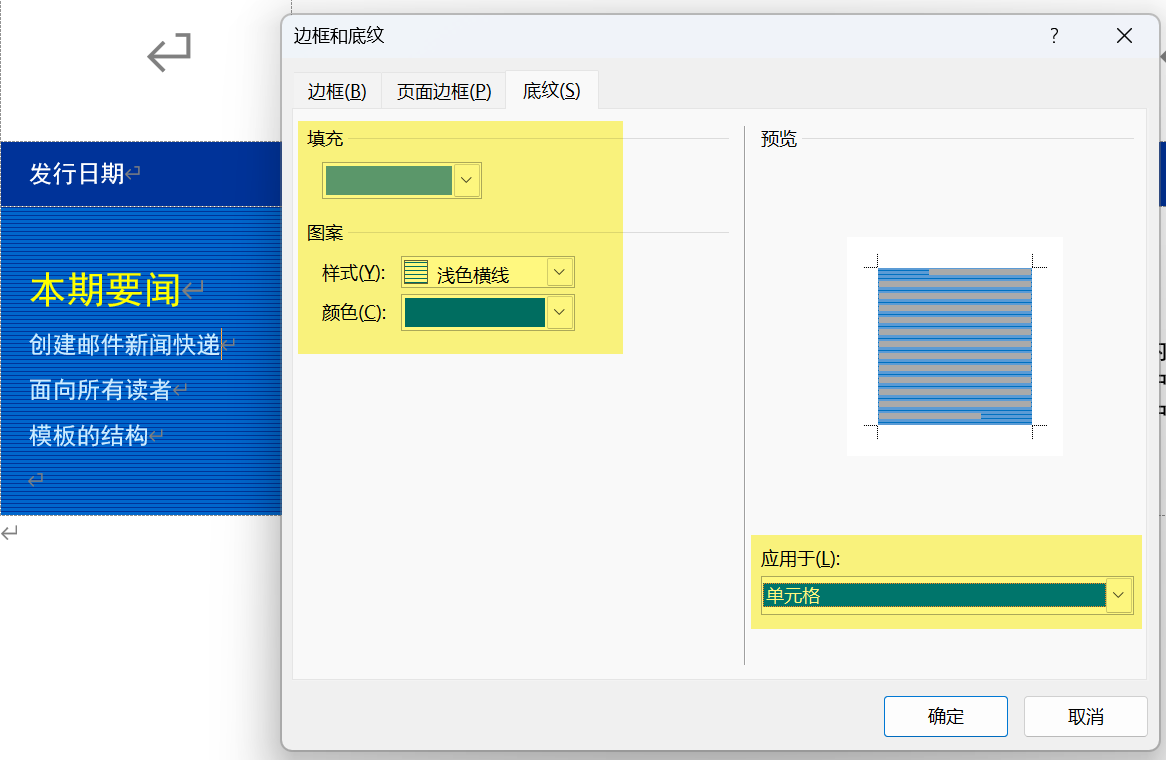Viewport: 1166px width, 760px height.
Task: Cancel the dialog with 取消
Action: 1085,716
